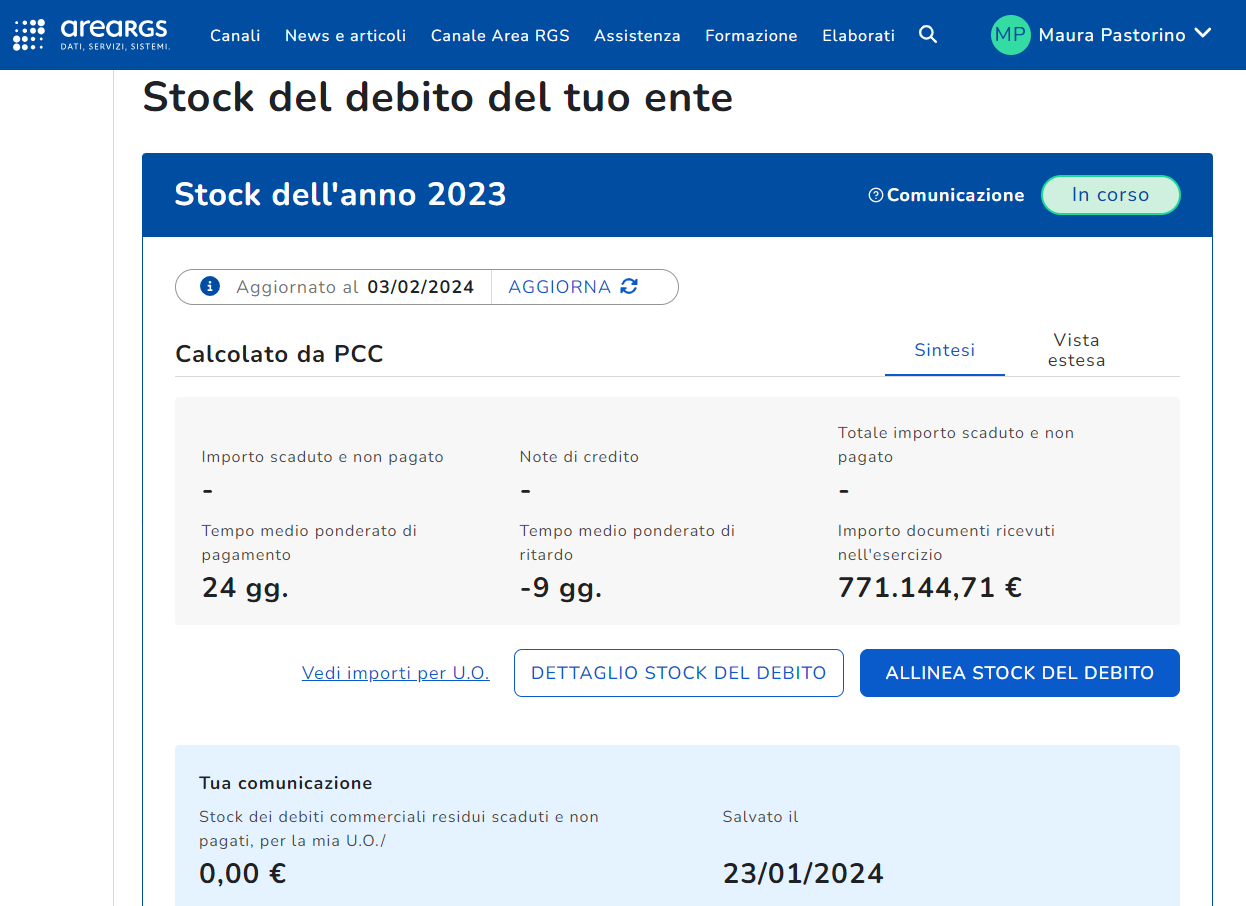1246x906 pixels.
Task: Open the search magnifier icon
Action: pyautogui.click(x=928, y=35)
